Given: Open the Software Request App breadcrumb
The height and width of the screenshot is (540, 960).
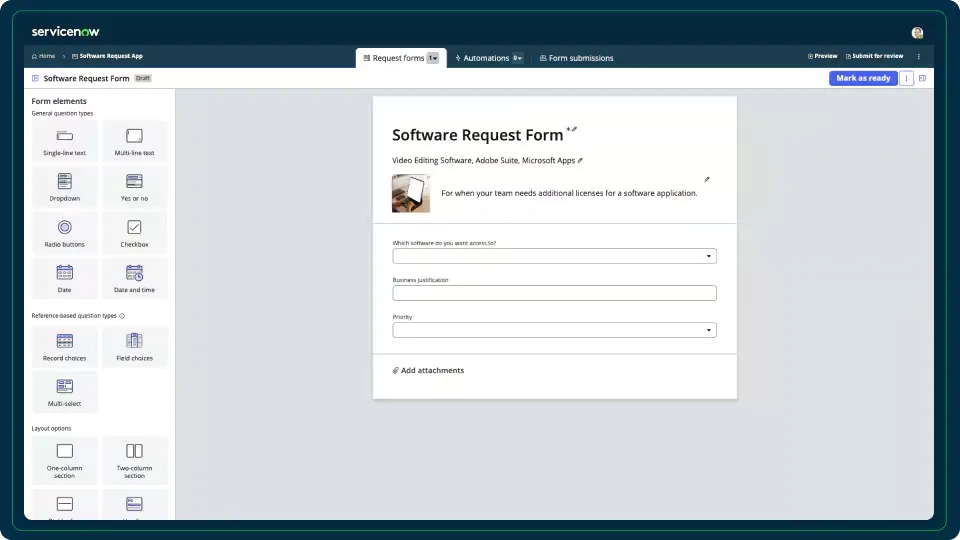Looking at the screenshot, I should [107, 56].
